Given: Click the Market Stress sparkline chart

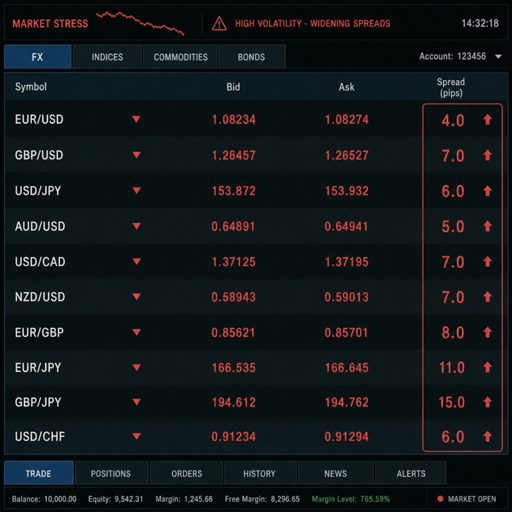Looking at the screenshot, I should [x=140, y=23].
